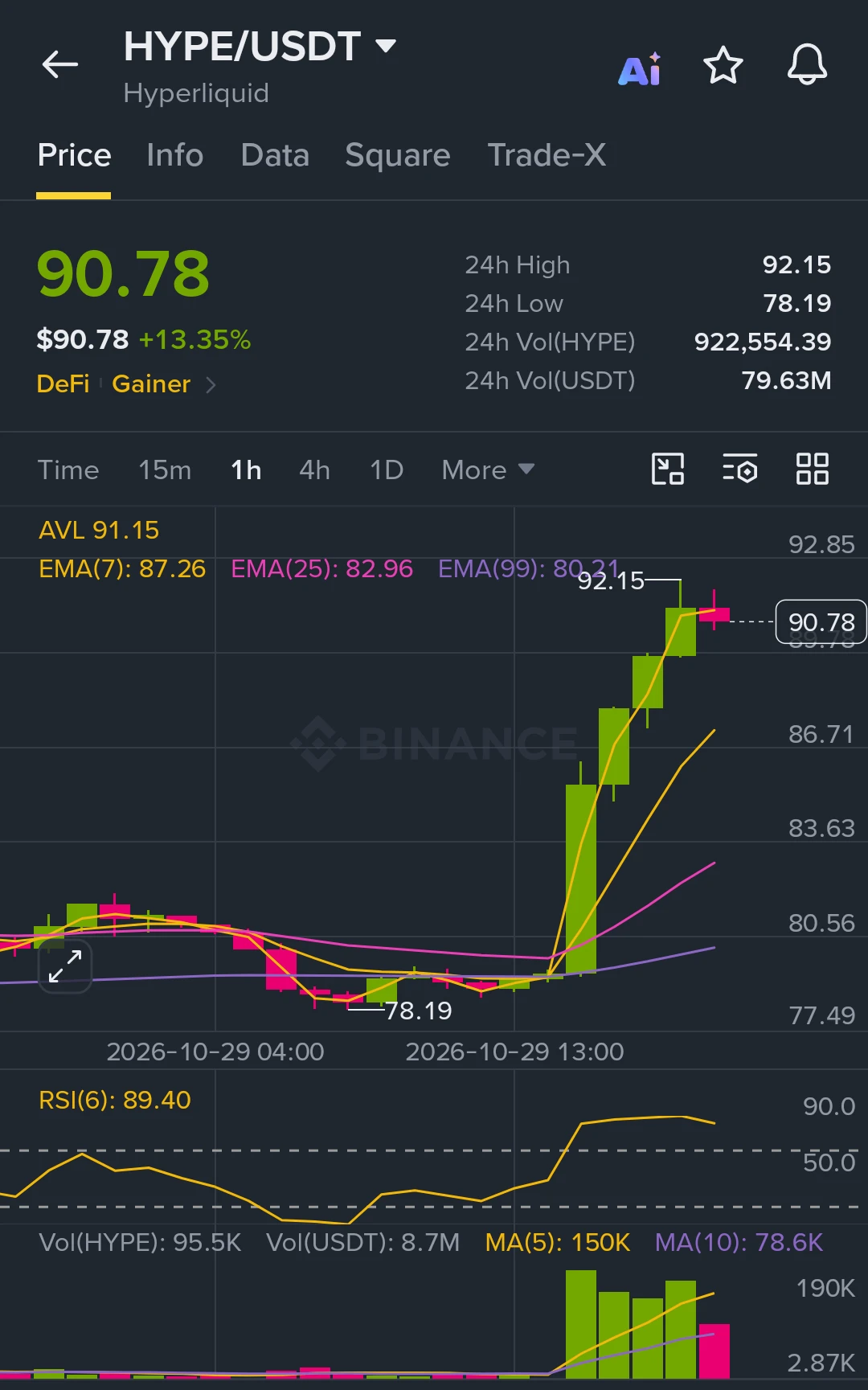Image resolution: width=868 pixels, height=1390 pixels.
Task: Tap the EMA(7): 87.26 indicator label
Action: click(x=122, y=569)
